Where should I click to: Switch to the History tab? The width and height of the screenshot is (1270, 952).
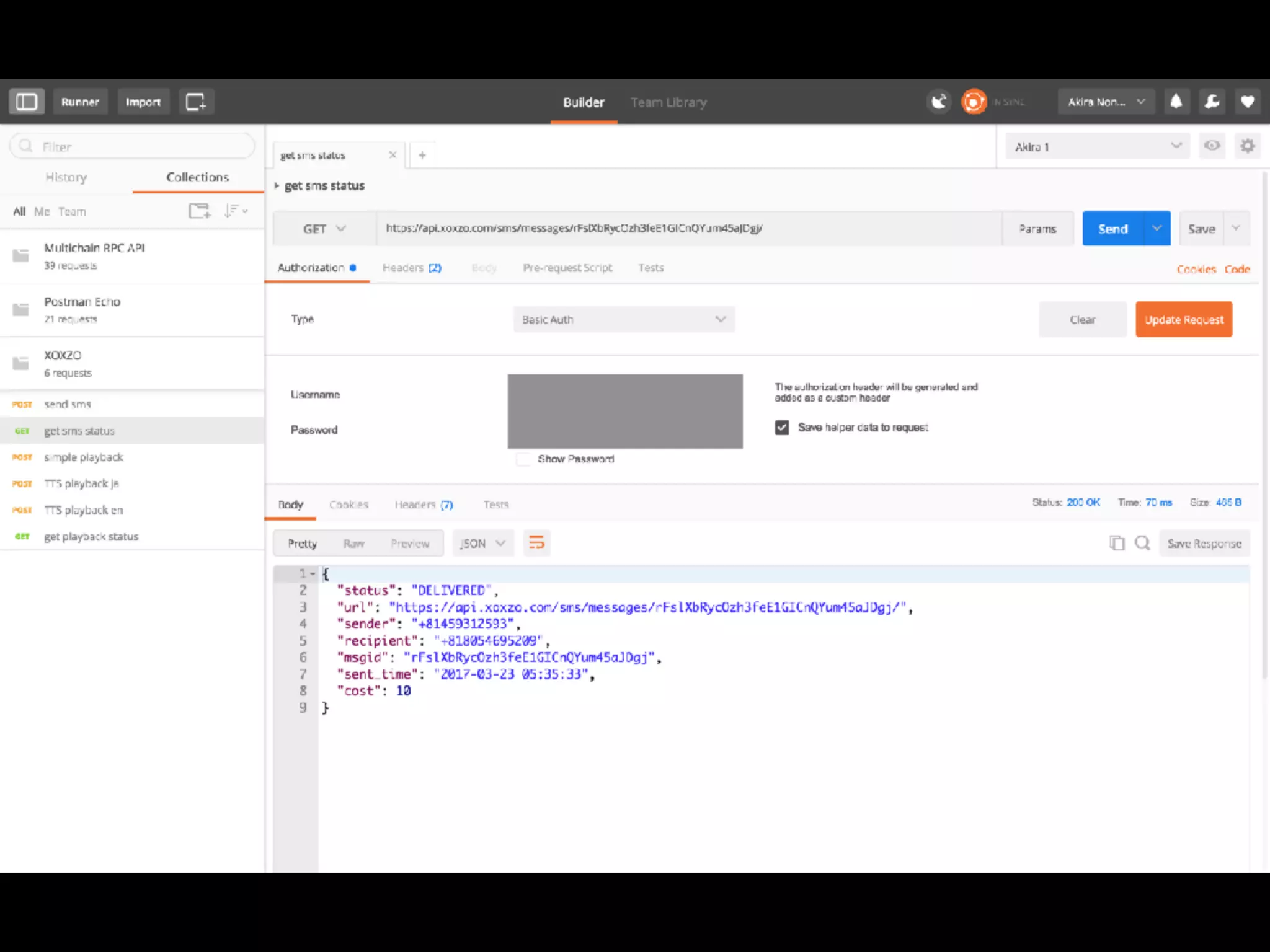(66, 177)
